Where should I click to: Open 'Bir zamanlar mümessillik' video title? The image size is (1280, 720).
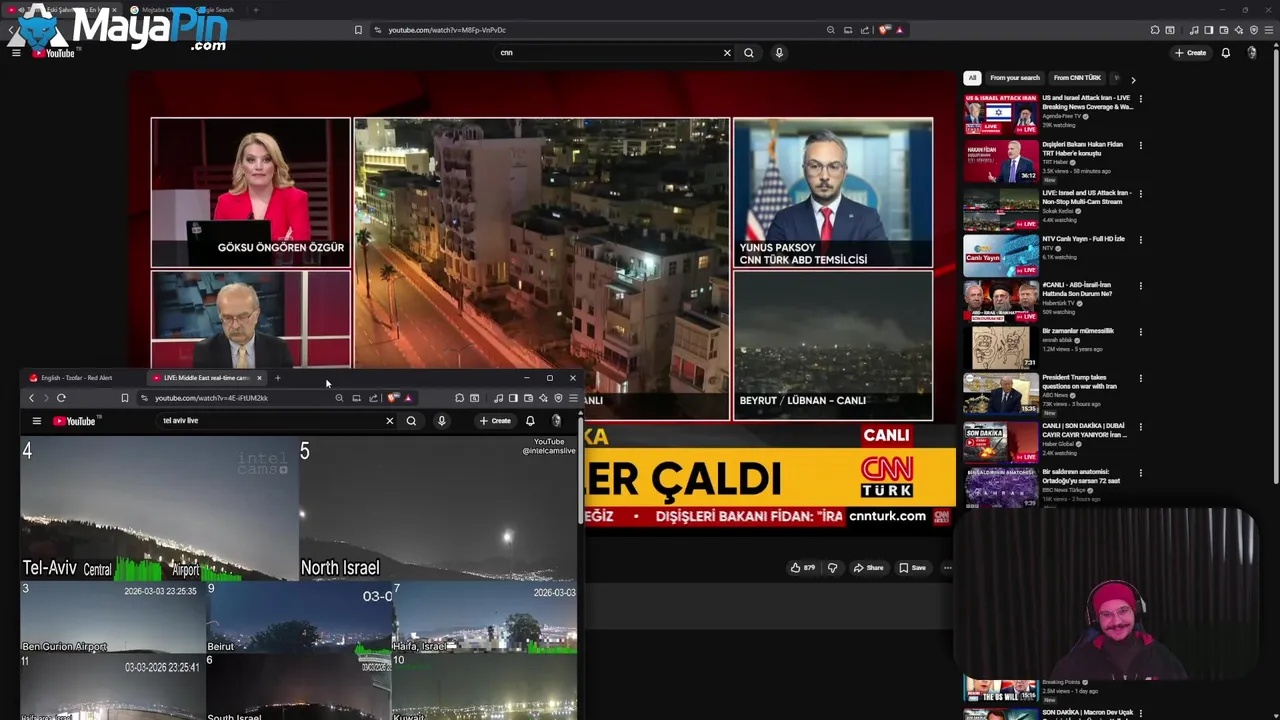[x=1078, y=331]
